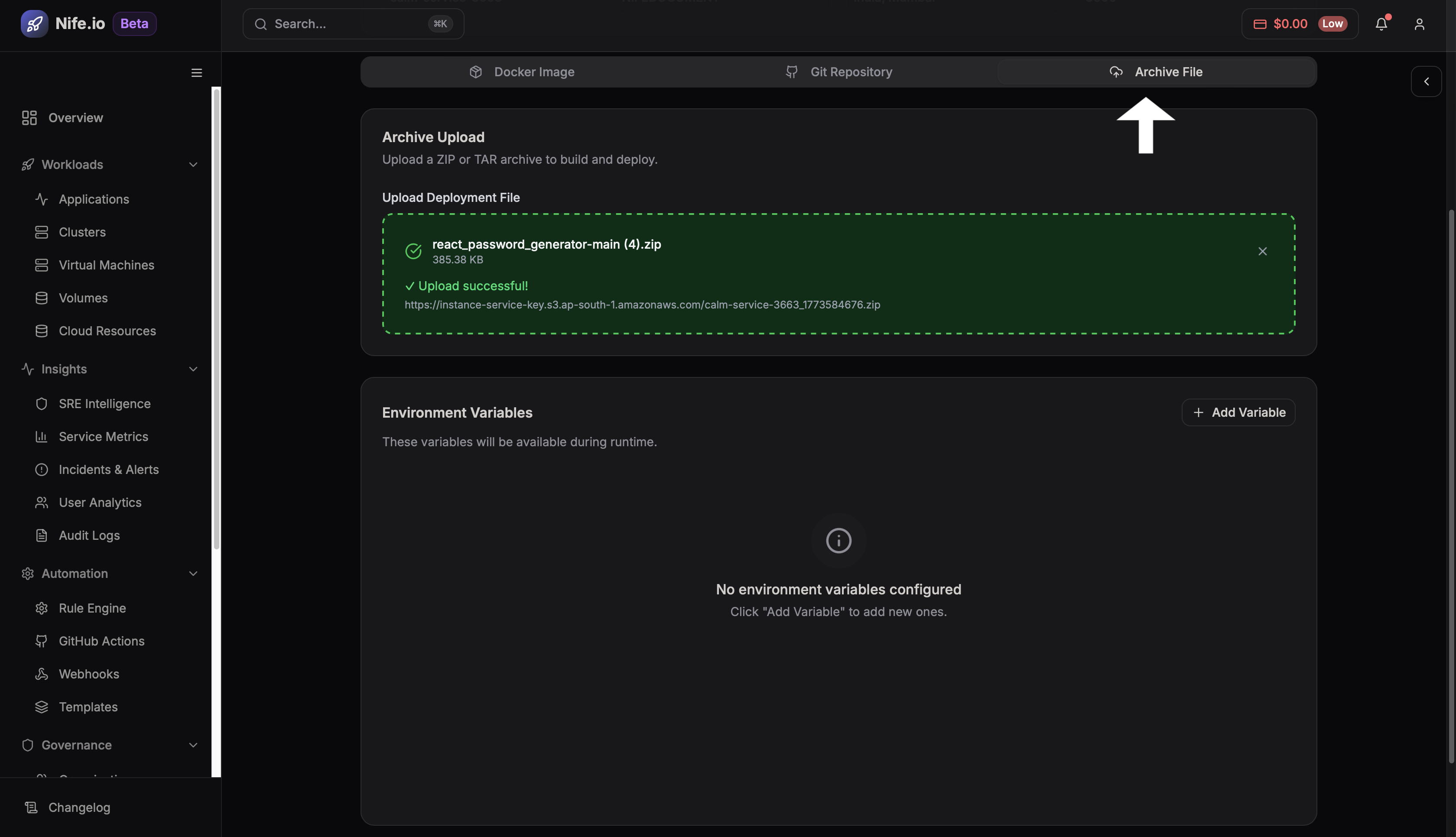Open the Applications section icon
This screenshot has width=1456, height=837.
click(42, 199)
